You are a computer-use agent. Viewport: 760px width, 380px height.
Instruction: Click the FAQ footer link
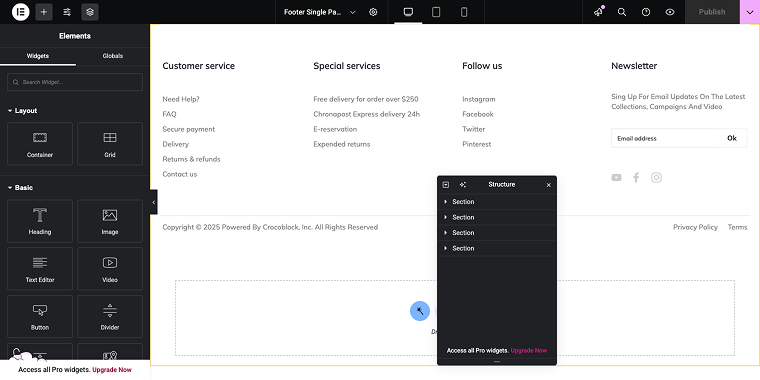[169, 114]
